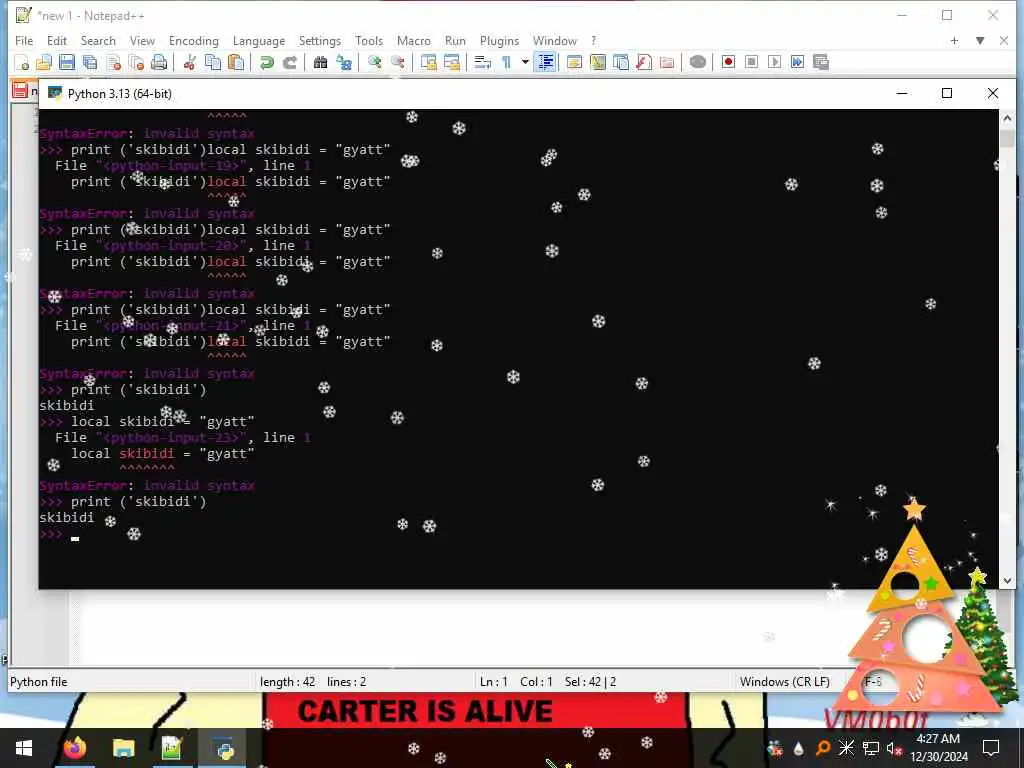This screenshot has width=1024, height=768.
Task: Click 'Windows (CR LF)' line ending entry
Action: pyautogui.click(x=785, y=682)
